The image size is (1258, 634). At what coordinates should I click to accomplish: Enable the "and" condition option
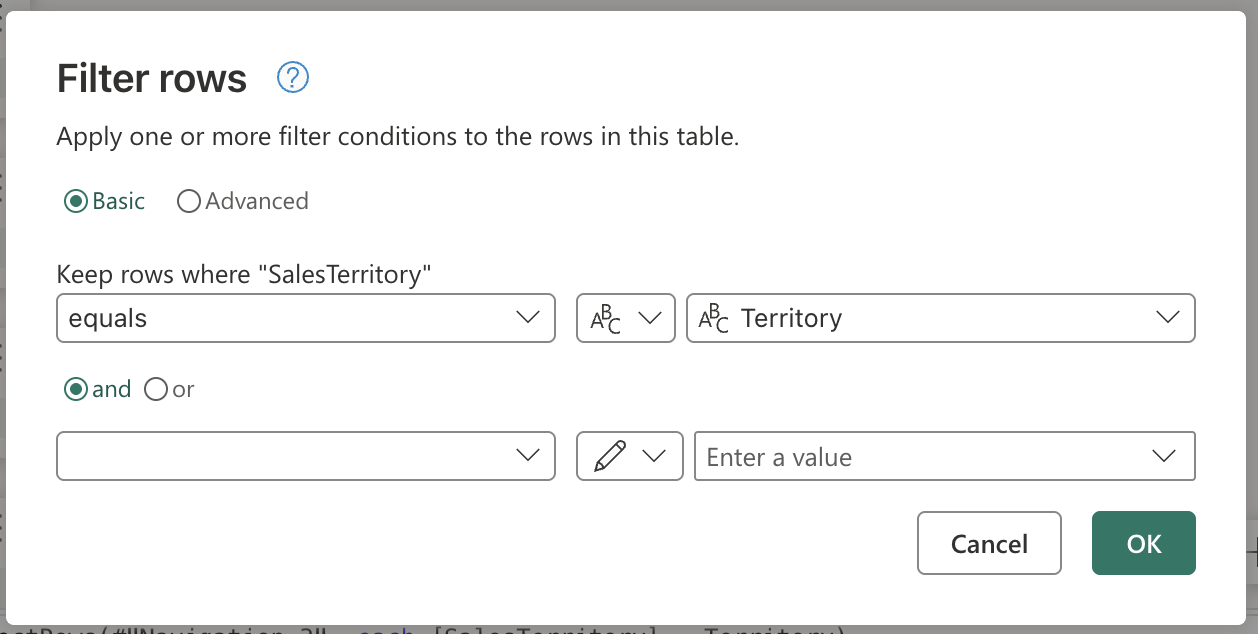pyautogui.click(x=76, y=389)
